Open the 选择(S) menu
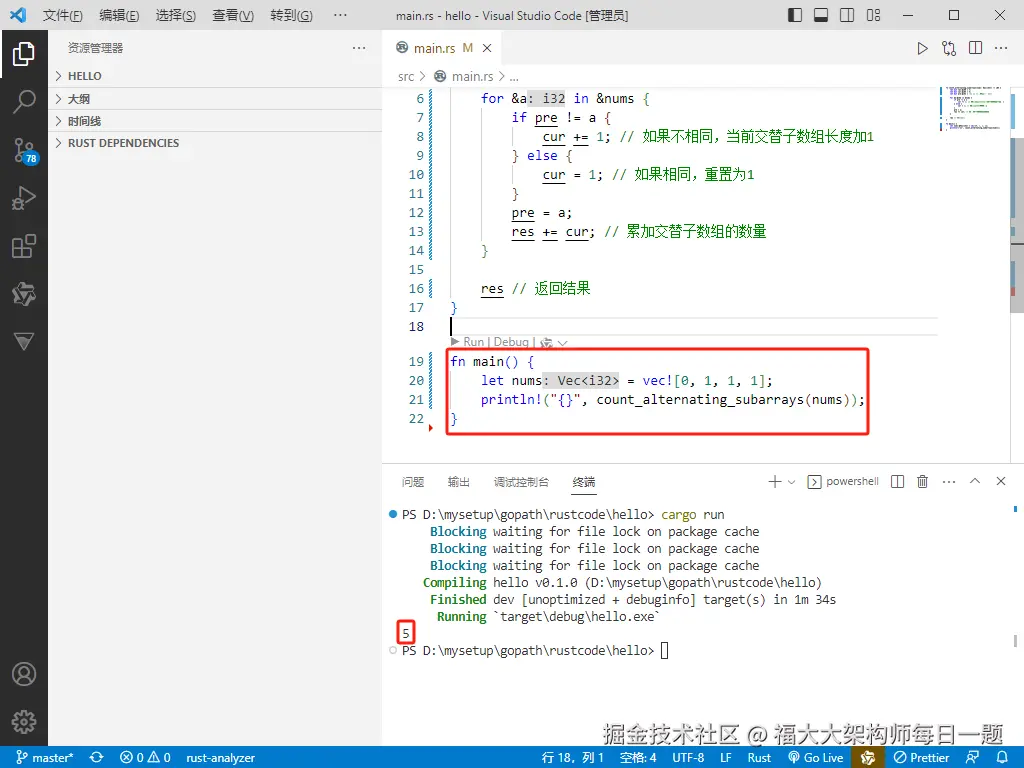Viewport: 1024px width, 768px height. coord(176,15)
